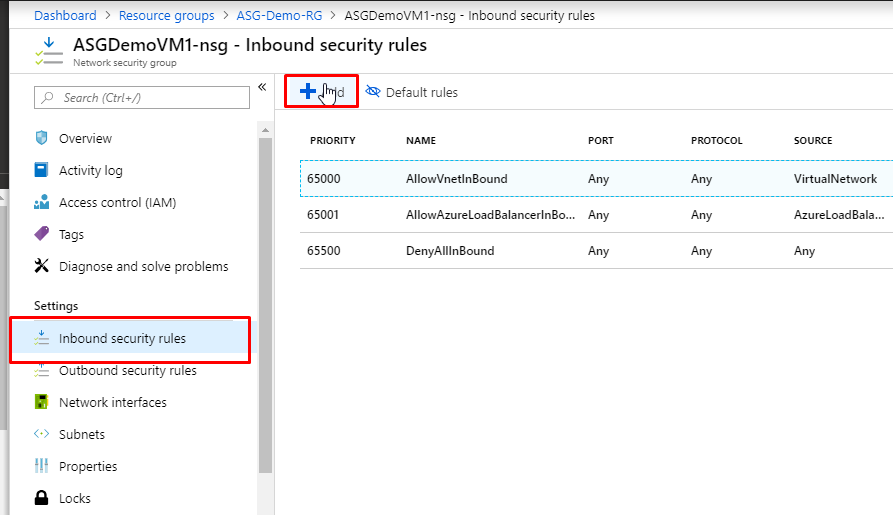
Task: Open Outbound security rules menu item
Action: [x=127, y=370]
